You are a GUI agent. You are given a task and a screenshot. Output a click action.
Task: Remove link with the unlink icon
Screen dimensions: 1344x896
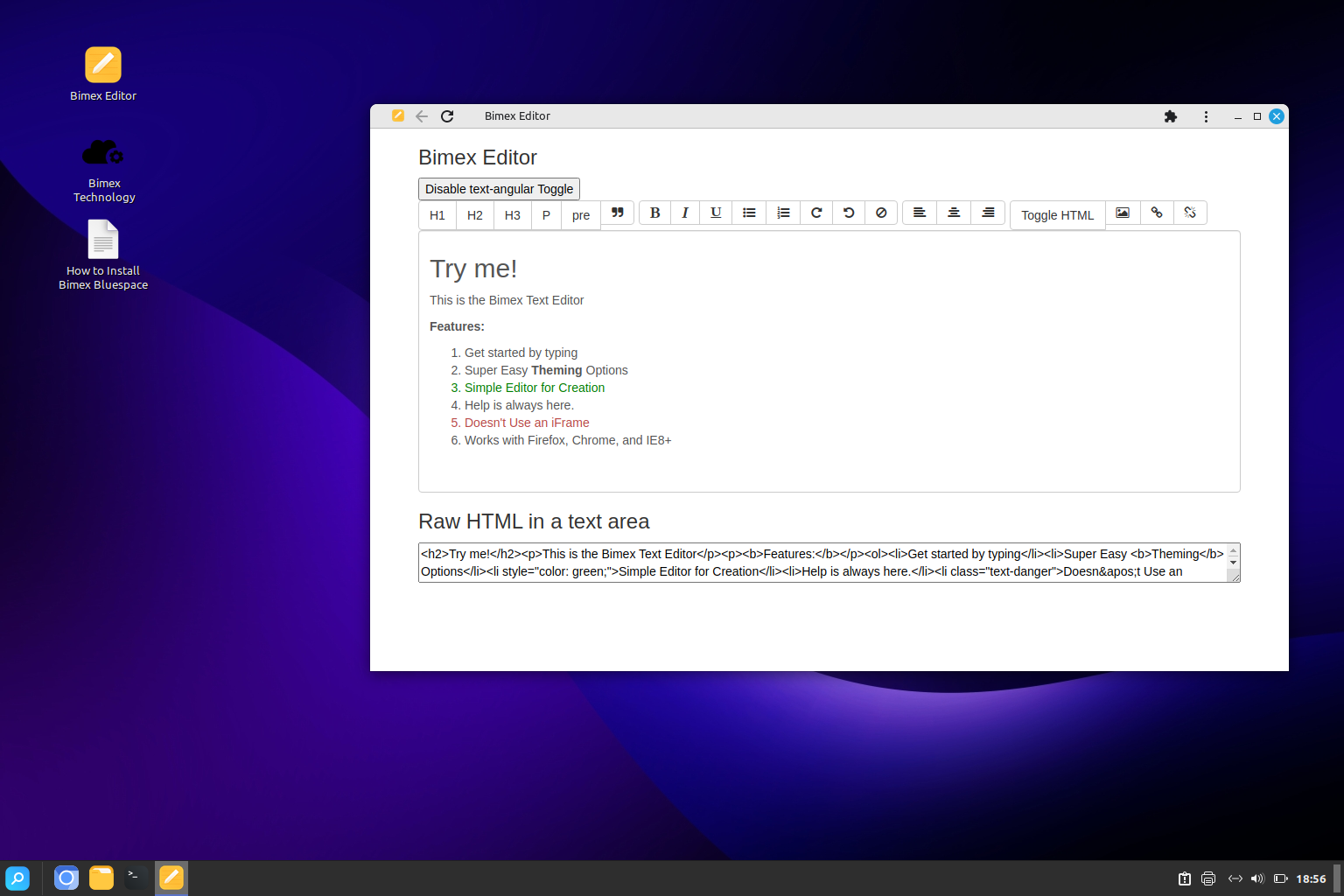click(1190, 213)
